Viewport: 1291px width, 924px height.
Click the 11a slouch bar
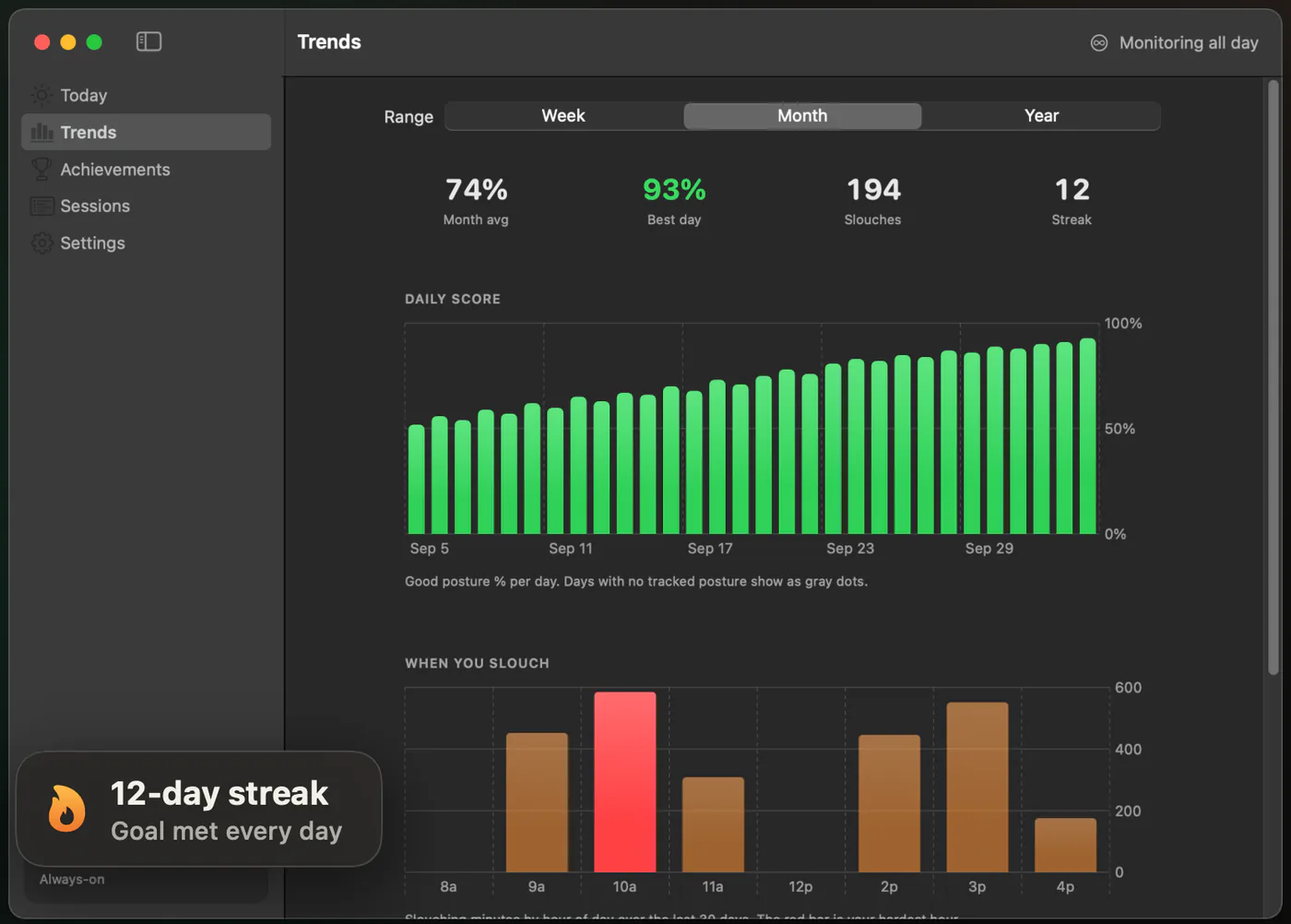click(713, 824)
